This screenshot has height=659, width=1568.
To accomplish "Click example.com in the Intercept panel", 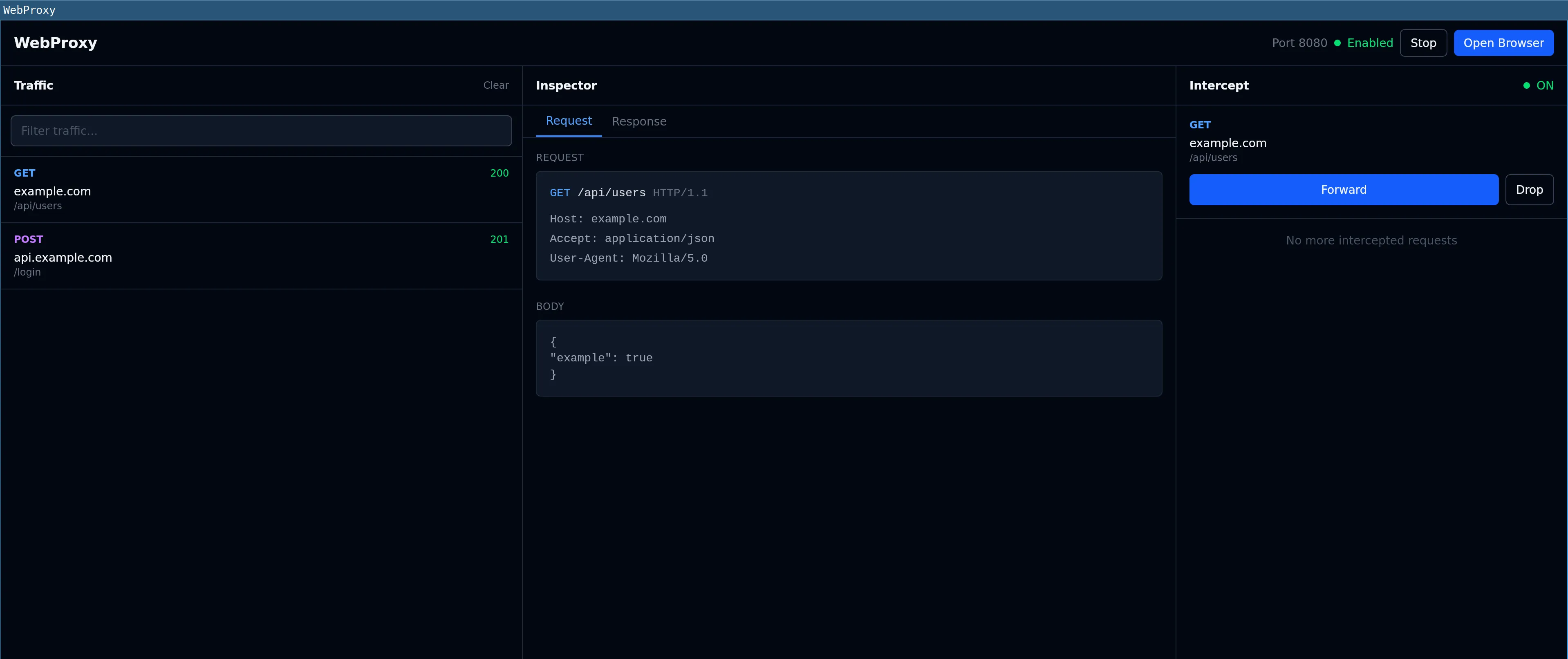I will 1228,143.
